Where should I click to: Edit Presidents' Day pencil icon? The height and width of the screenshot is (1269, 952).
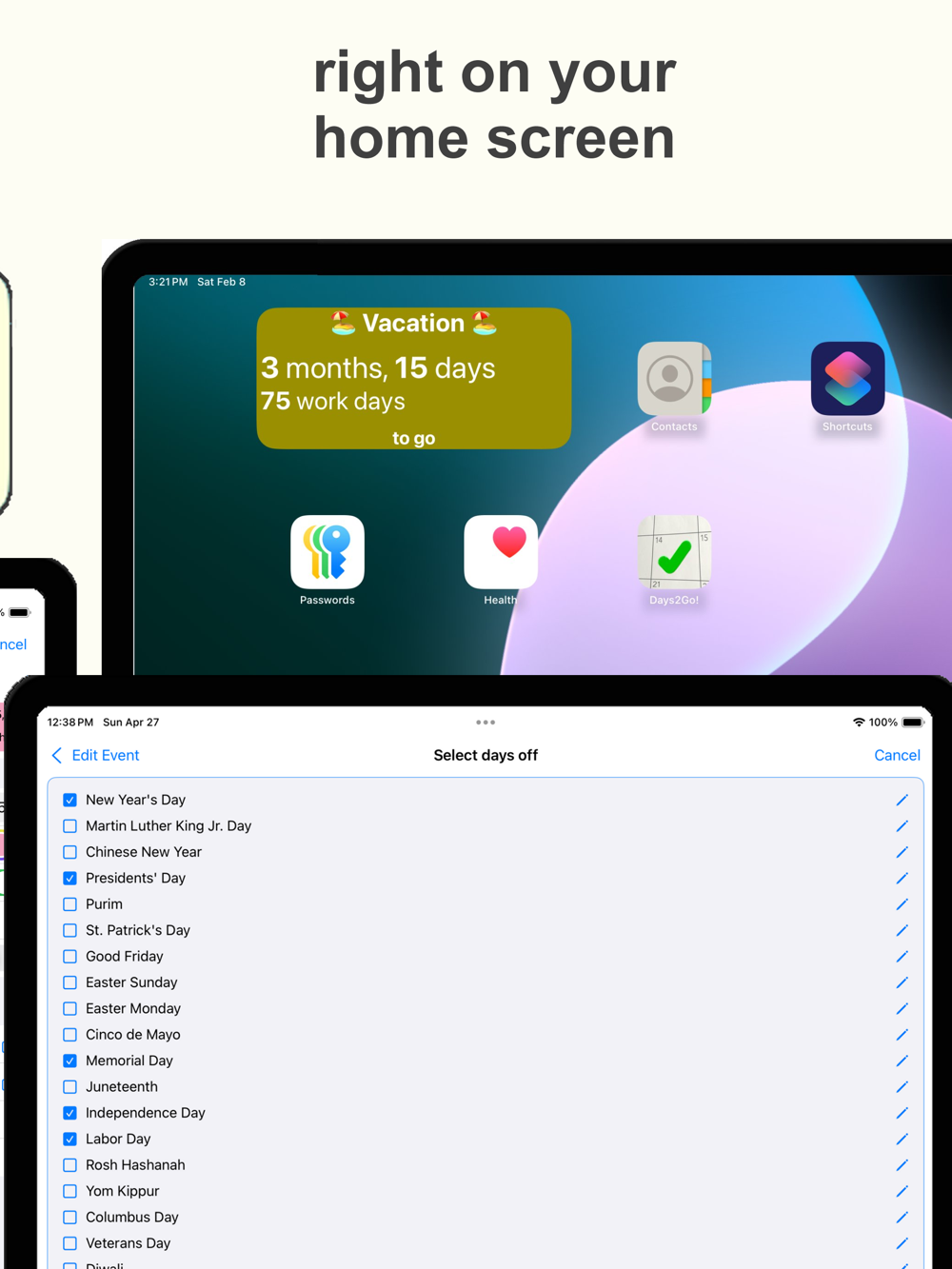pyautogui.click(x=902, y=878)
